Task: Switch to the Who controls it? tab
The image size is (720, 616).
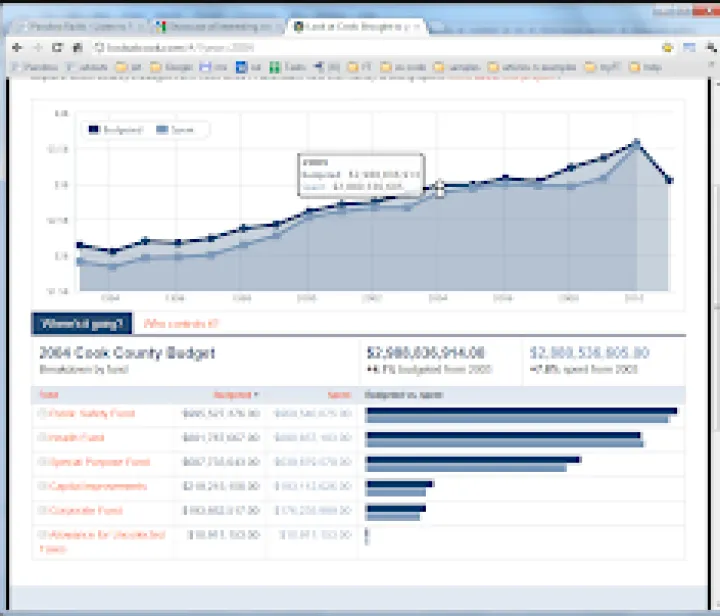Action: click(181, 323)
